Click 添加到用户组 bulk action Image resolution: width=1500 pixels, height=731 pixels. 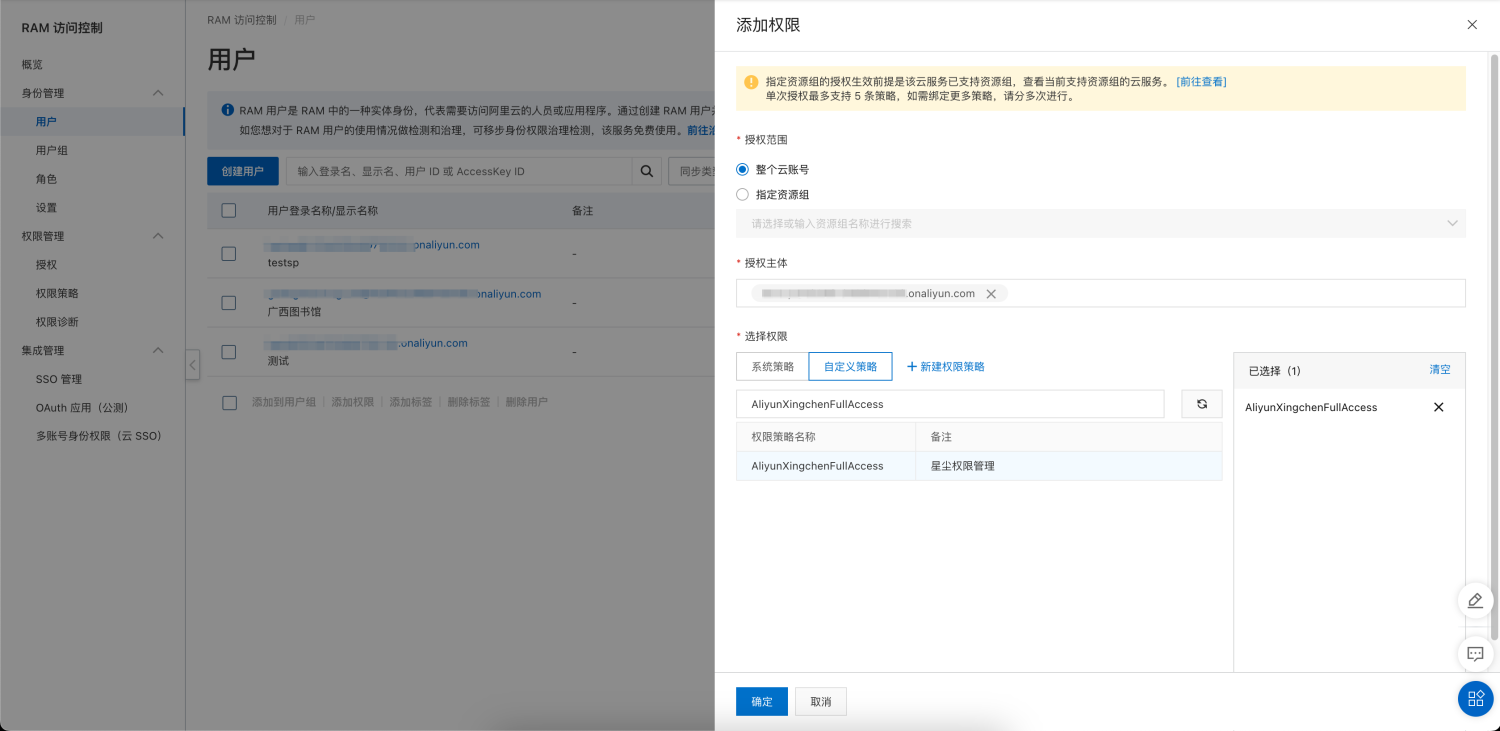pos(284,402)
